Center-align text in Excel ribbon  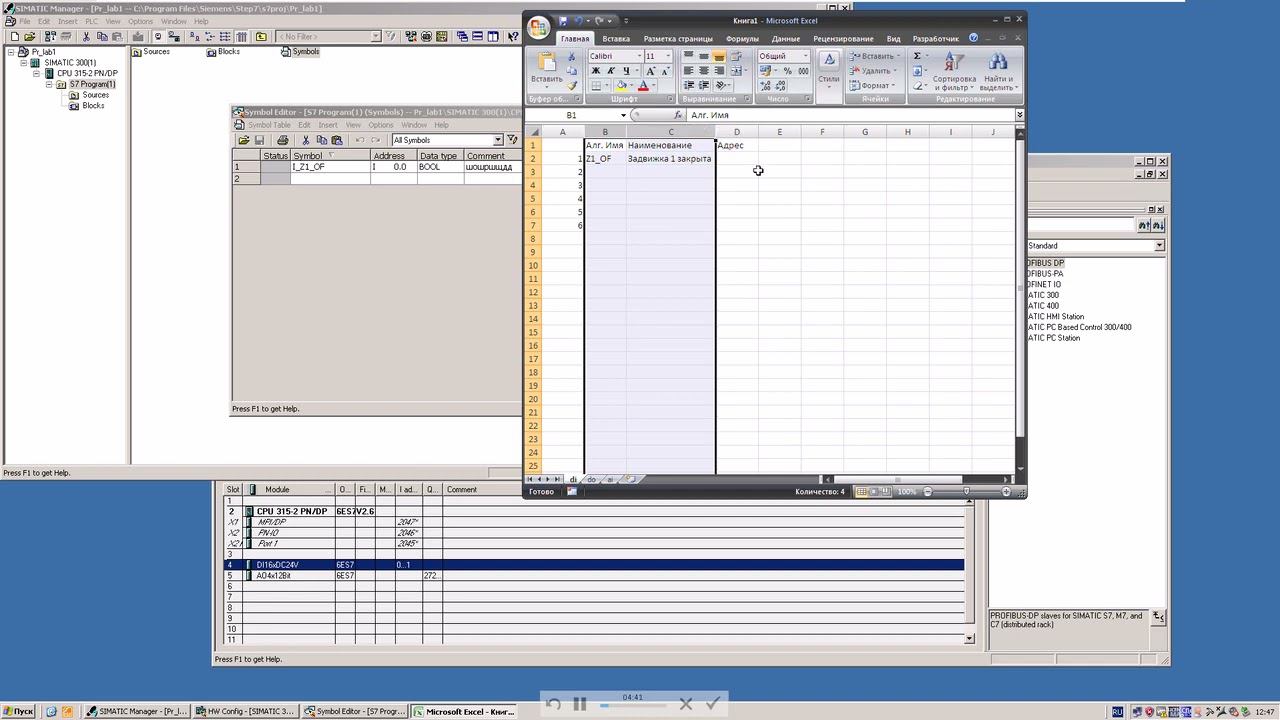(x=704, y=71)
